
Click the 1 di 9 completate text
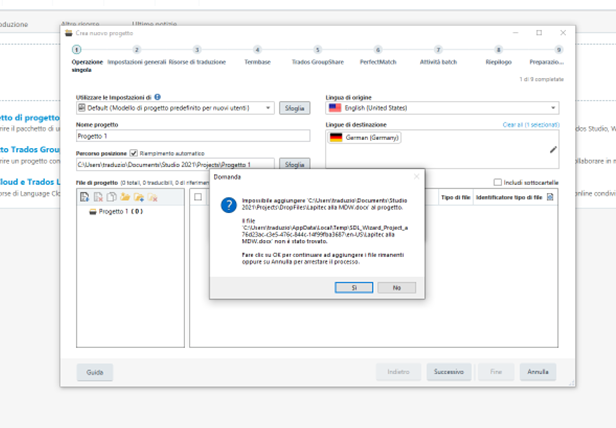tap(541, 79)
